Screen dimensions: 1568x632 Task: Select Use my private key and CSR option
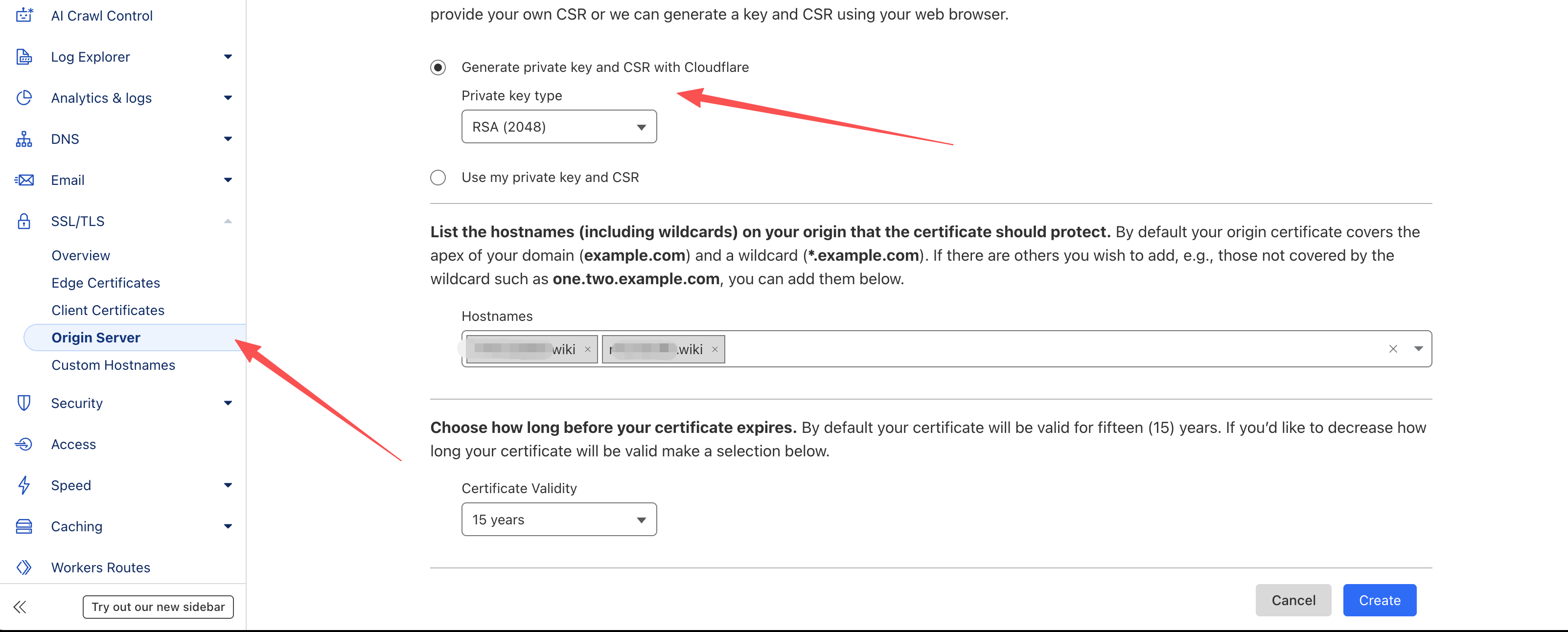point(438,178)
